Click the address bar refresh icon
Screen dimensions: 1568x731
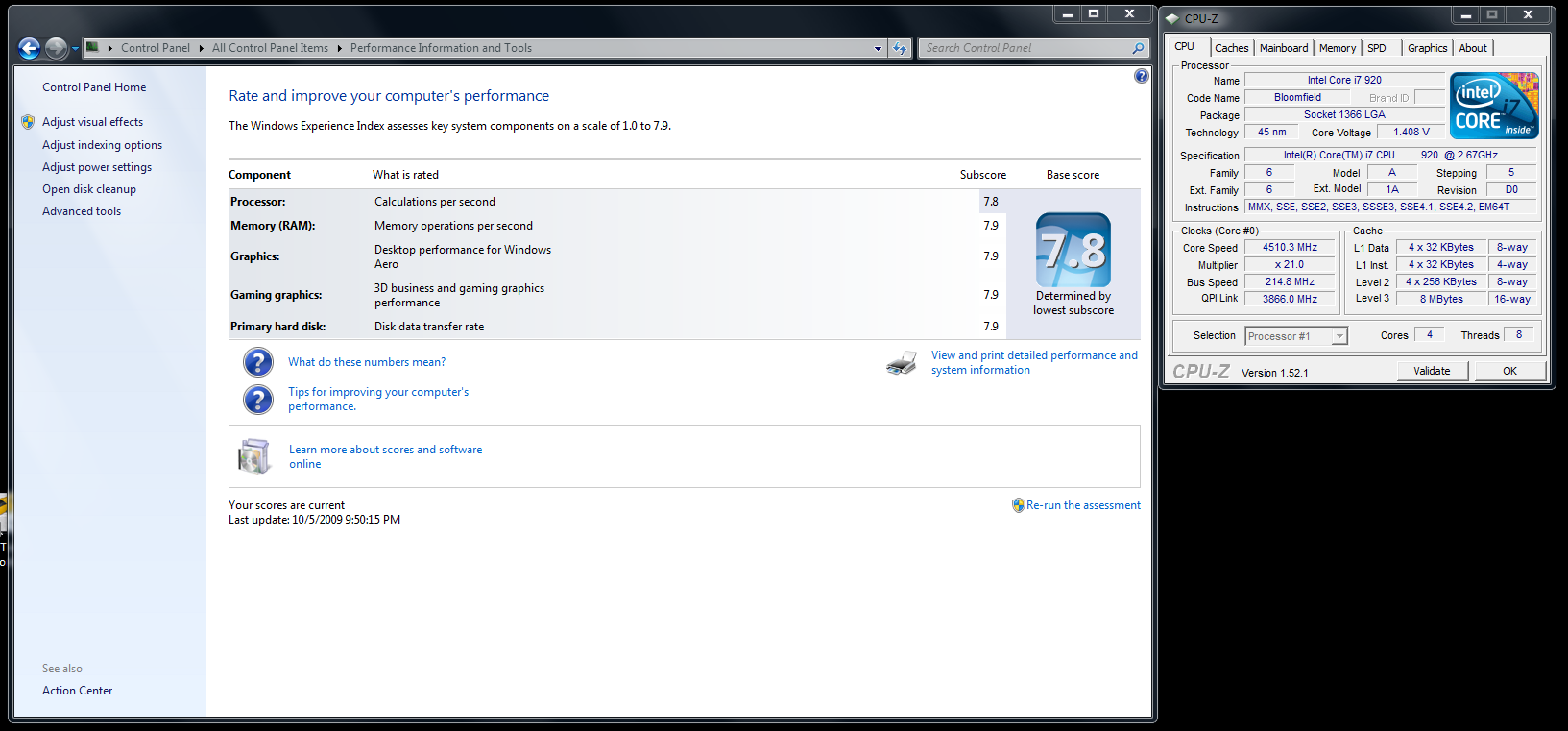pos(900,48)
